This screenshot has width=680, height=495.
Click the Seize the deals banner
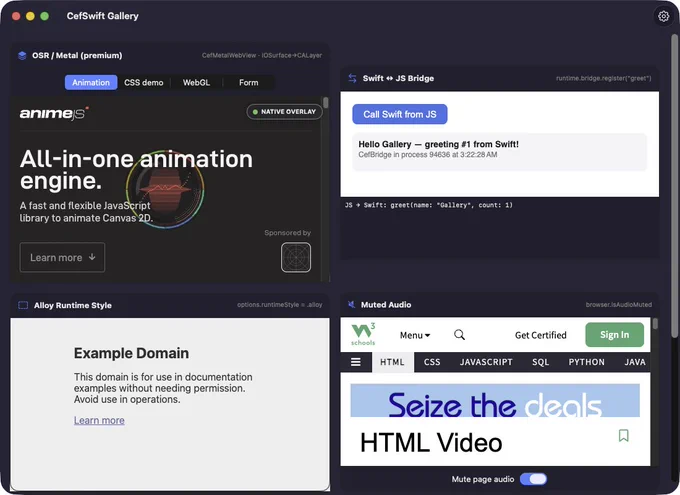(x=495, y=400)
